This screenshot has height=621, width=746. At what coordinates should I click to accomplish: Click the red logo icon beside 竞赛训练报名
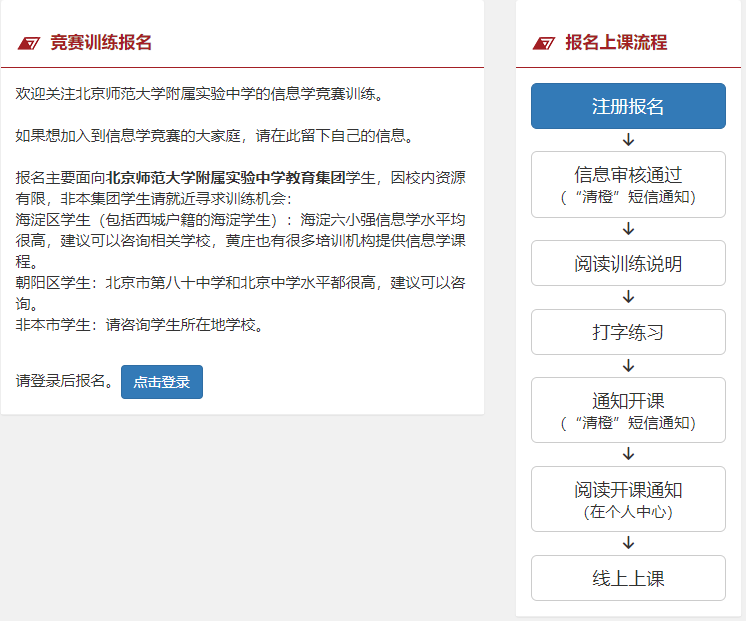pos(29,43)
